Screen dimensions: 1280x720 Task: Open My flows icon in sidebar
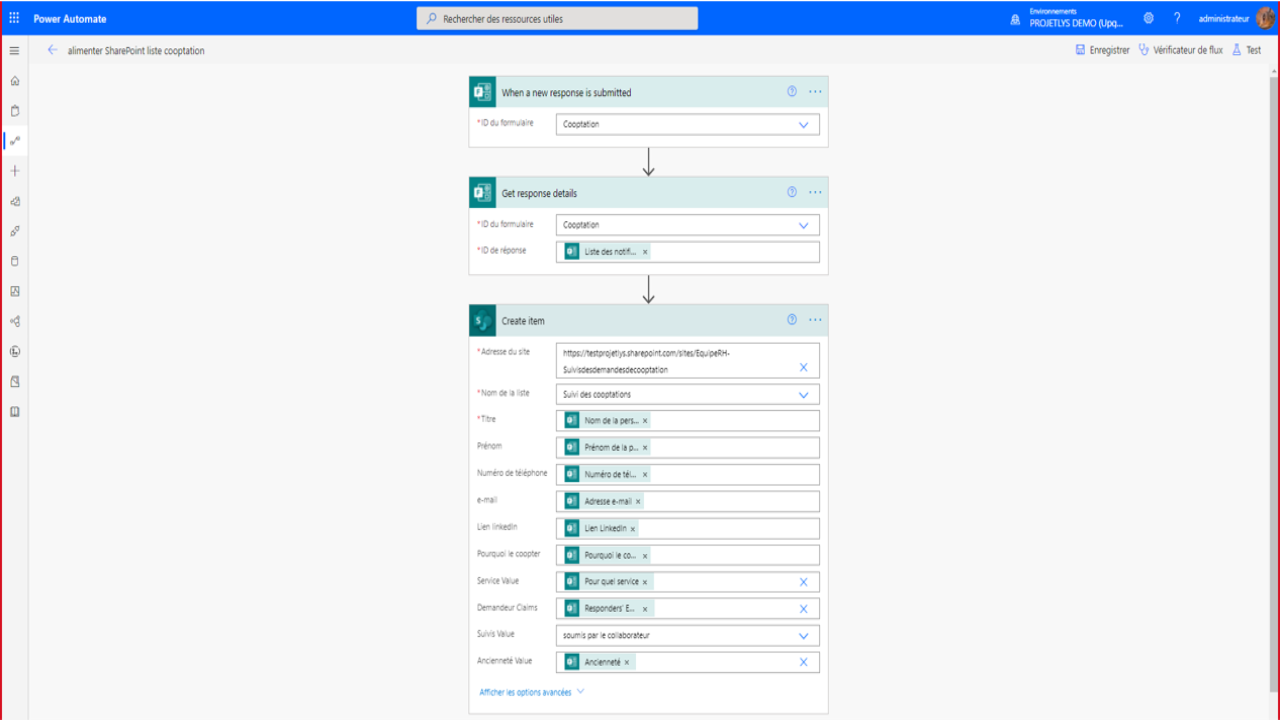point(14,141)
